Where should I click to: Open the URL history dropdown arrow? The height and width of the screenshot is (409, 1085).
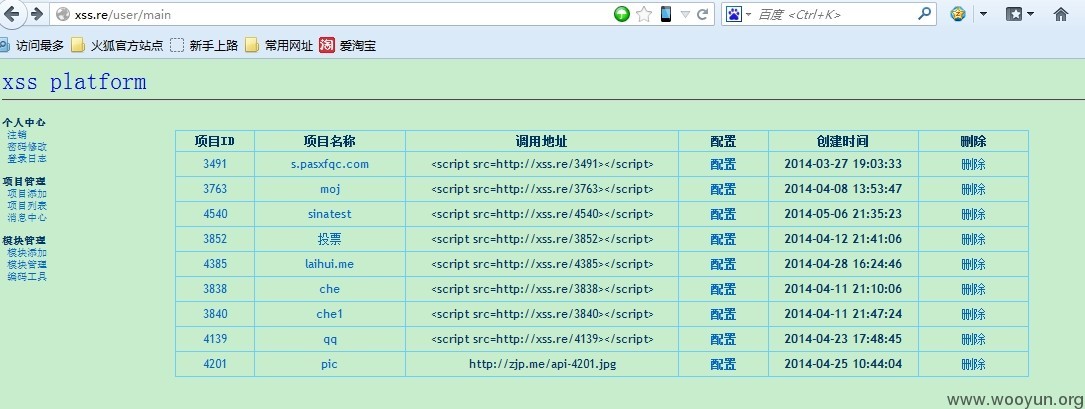point(685,15)
